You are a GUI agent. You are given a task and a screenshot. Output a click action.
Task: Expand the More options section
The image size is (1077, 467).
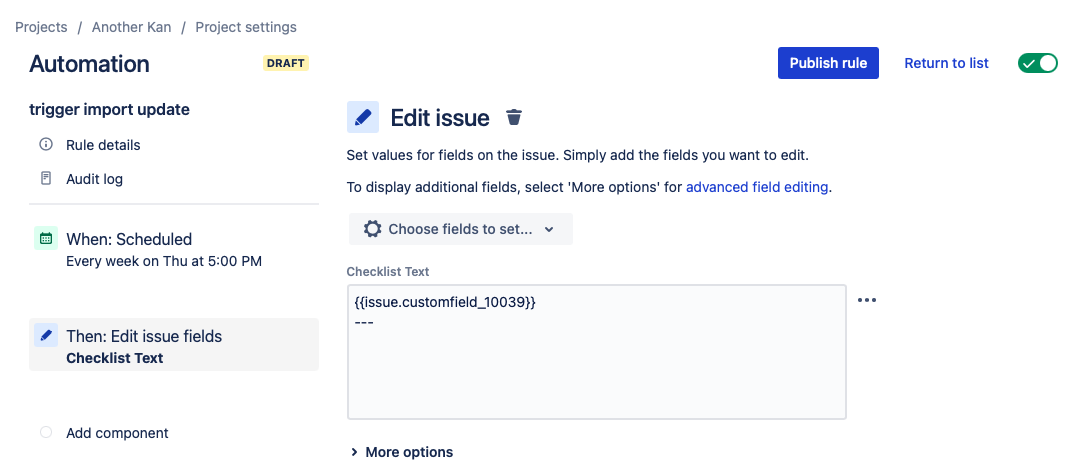[401, 452]
